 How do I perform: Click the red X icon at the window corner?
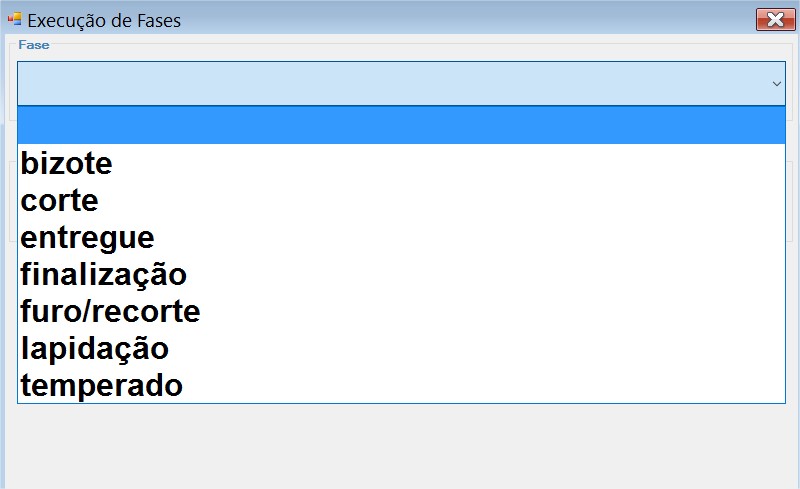point(775,20)
